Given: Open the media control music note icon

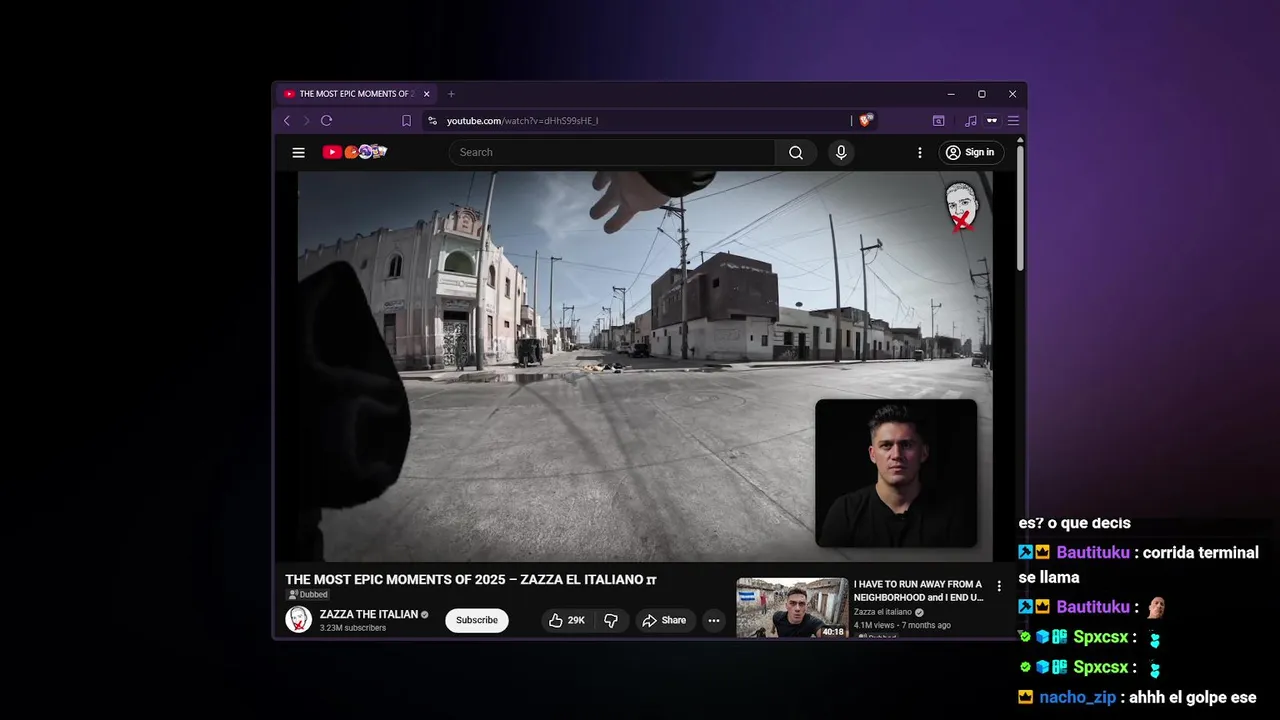Looking at the screenshot, I should 970,121.
